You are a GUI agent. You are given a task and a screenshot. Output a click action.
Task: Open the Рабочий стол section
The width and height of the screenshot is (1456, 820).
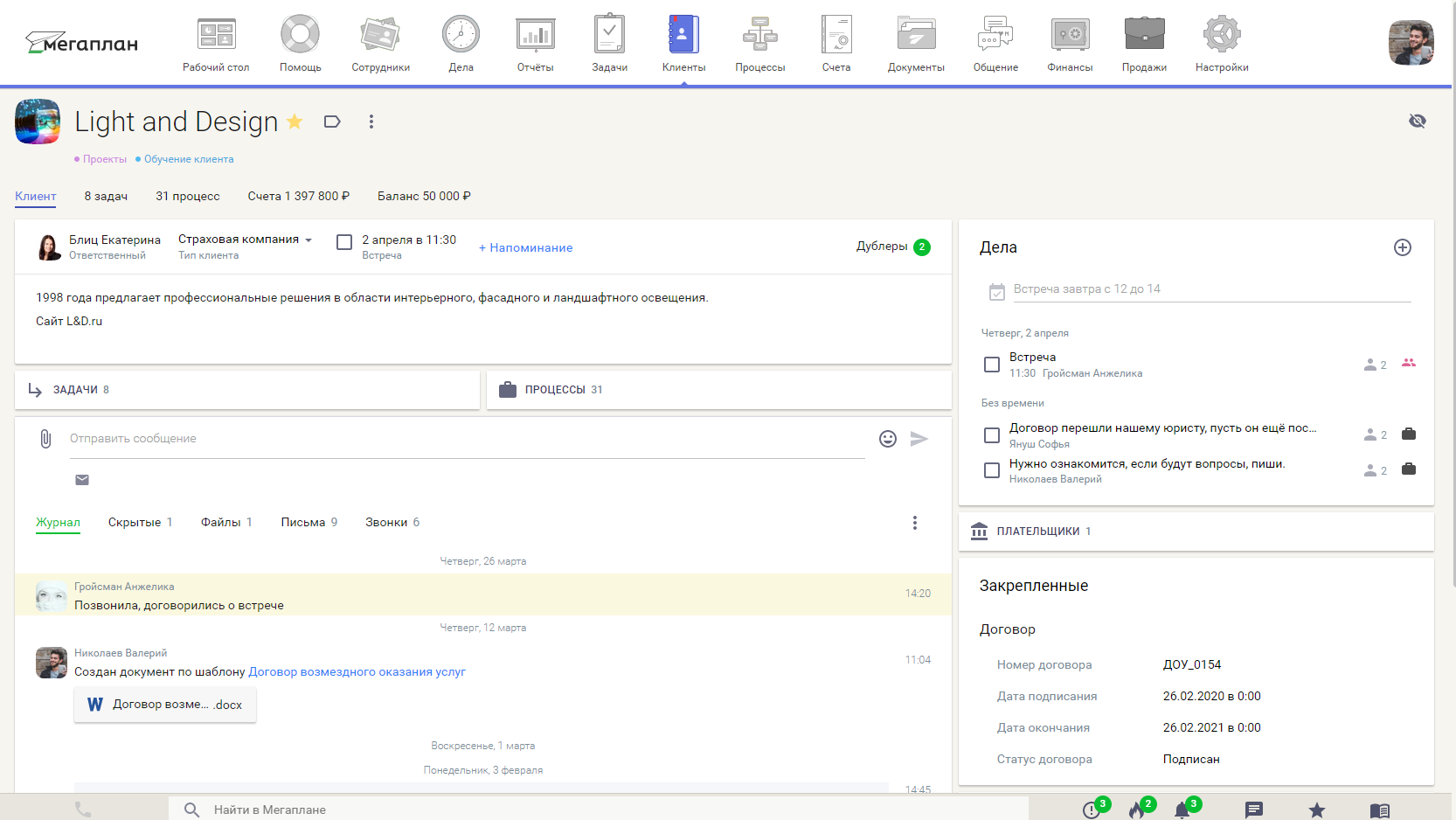[216, 44]
